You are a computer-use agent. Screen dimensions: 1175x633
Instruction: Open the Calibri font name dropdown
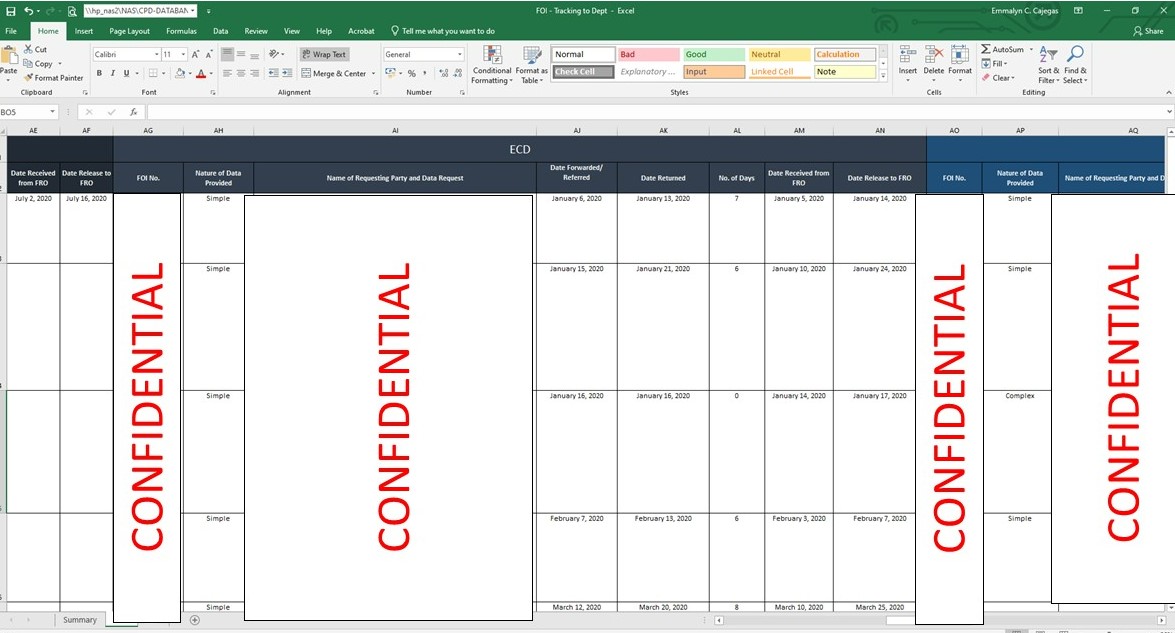(x=157, y=54)
